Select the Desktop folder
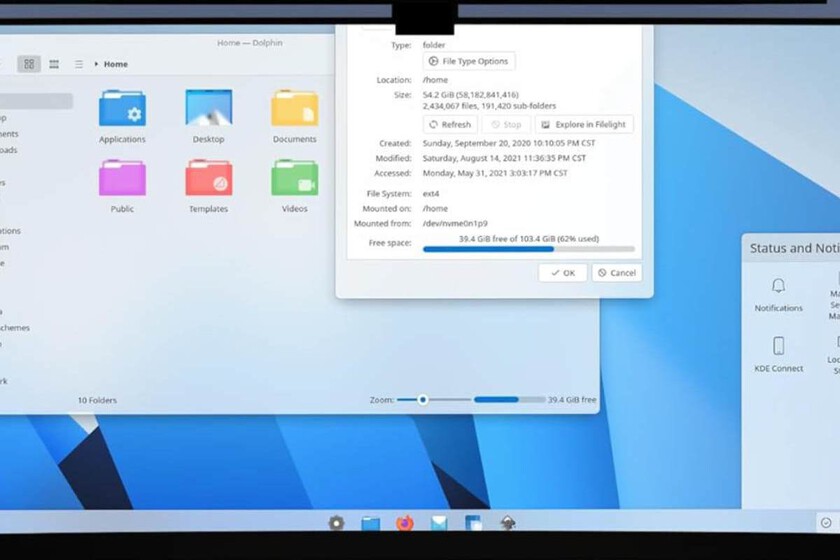The height and width of the screenshot is (560, 840). click(x=208, y=109)
